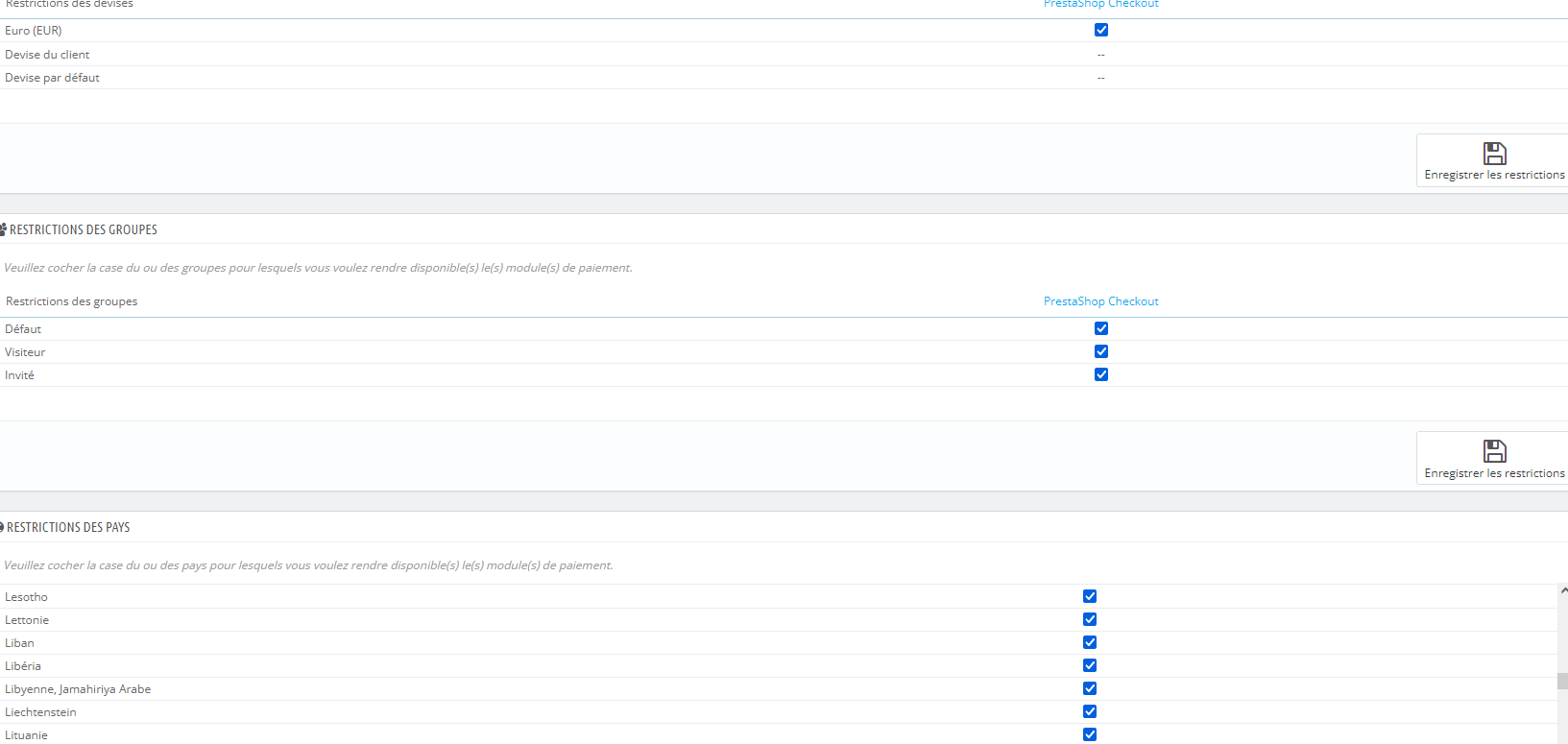Click the Restrictions des pays section icon
Screen dimensions: 1568x744
tap(2, 527)
